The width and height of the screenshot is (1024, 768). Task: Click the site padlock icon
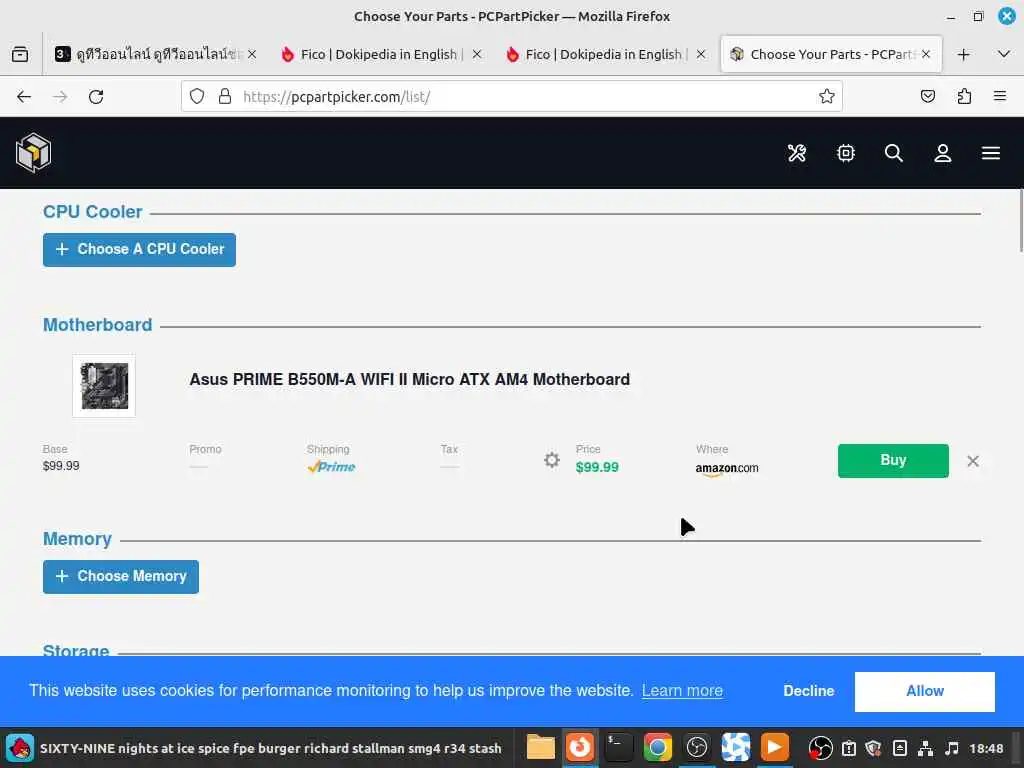(225, 97)
